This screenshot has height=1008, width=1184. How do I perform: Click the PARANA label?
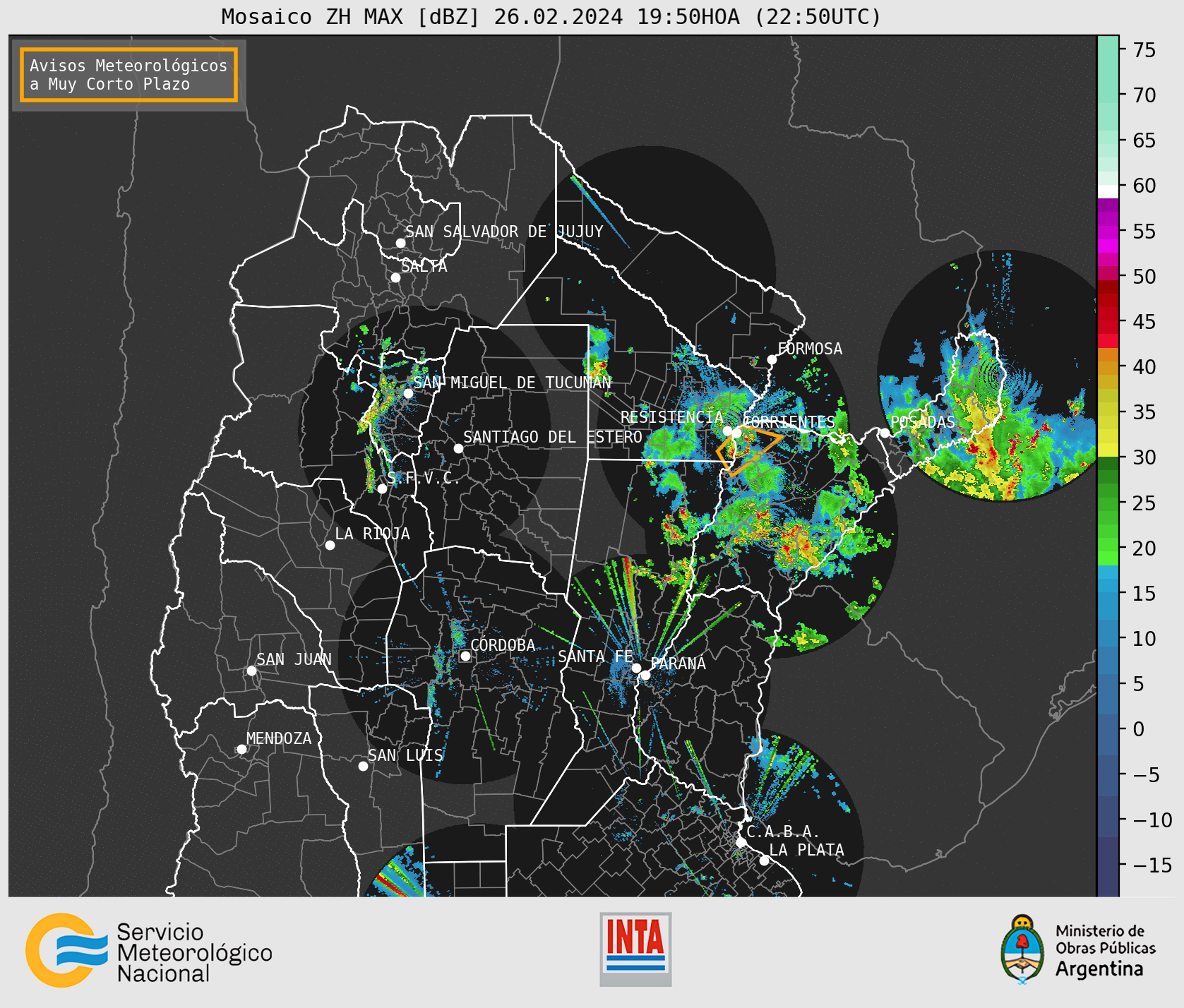point(678,664)
